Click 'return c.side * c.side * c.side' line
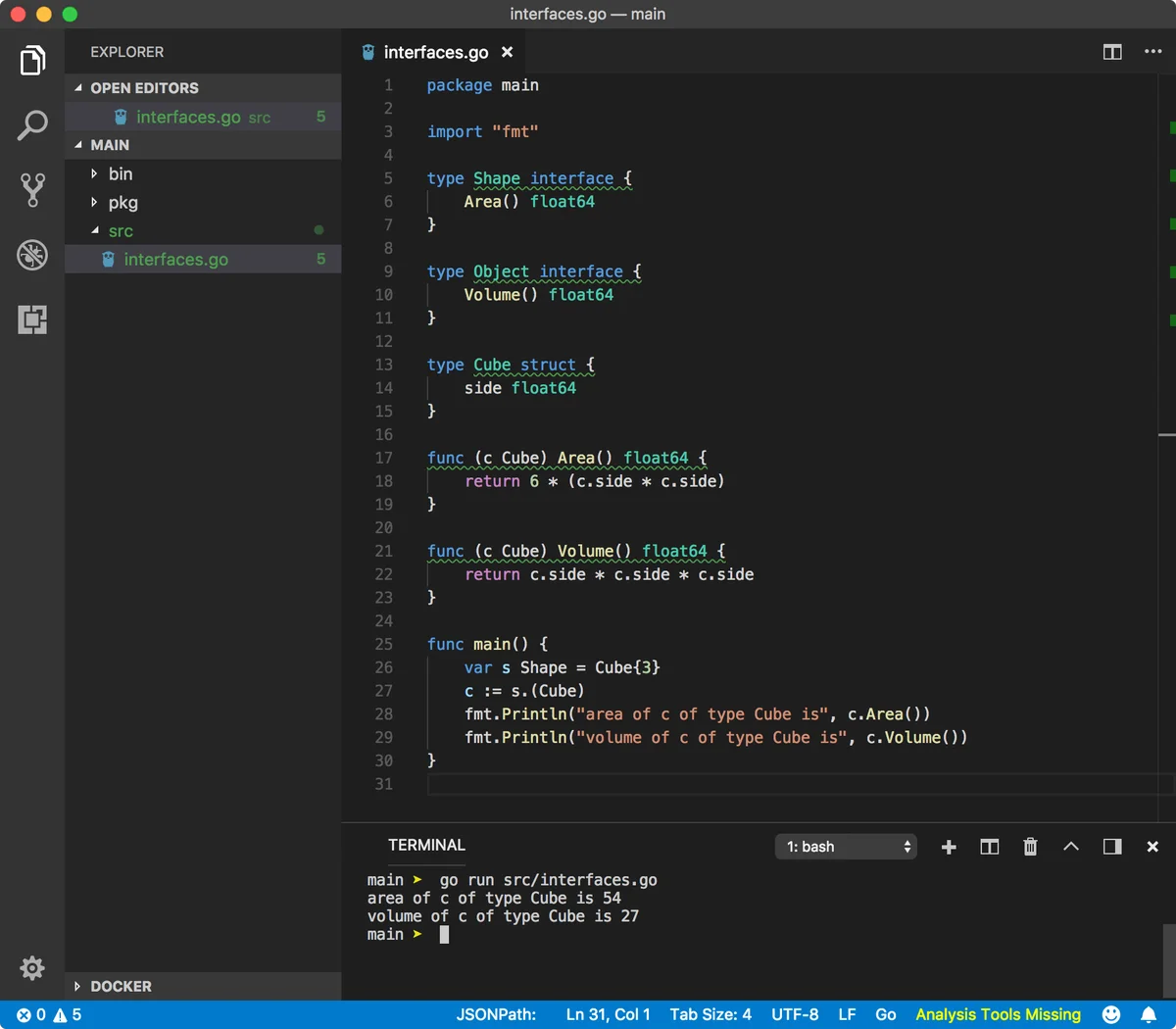Screen dimensions: 1176x1029 click(x=610, y=574)
